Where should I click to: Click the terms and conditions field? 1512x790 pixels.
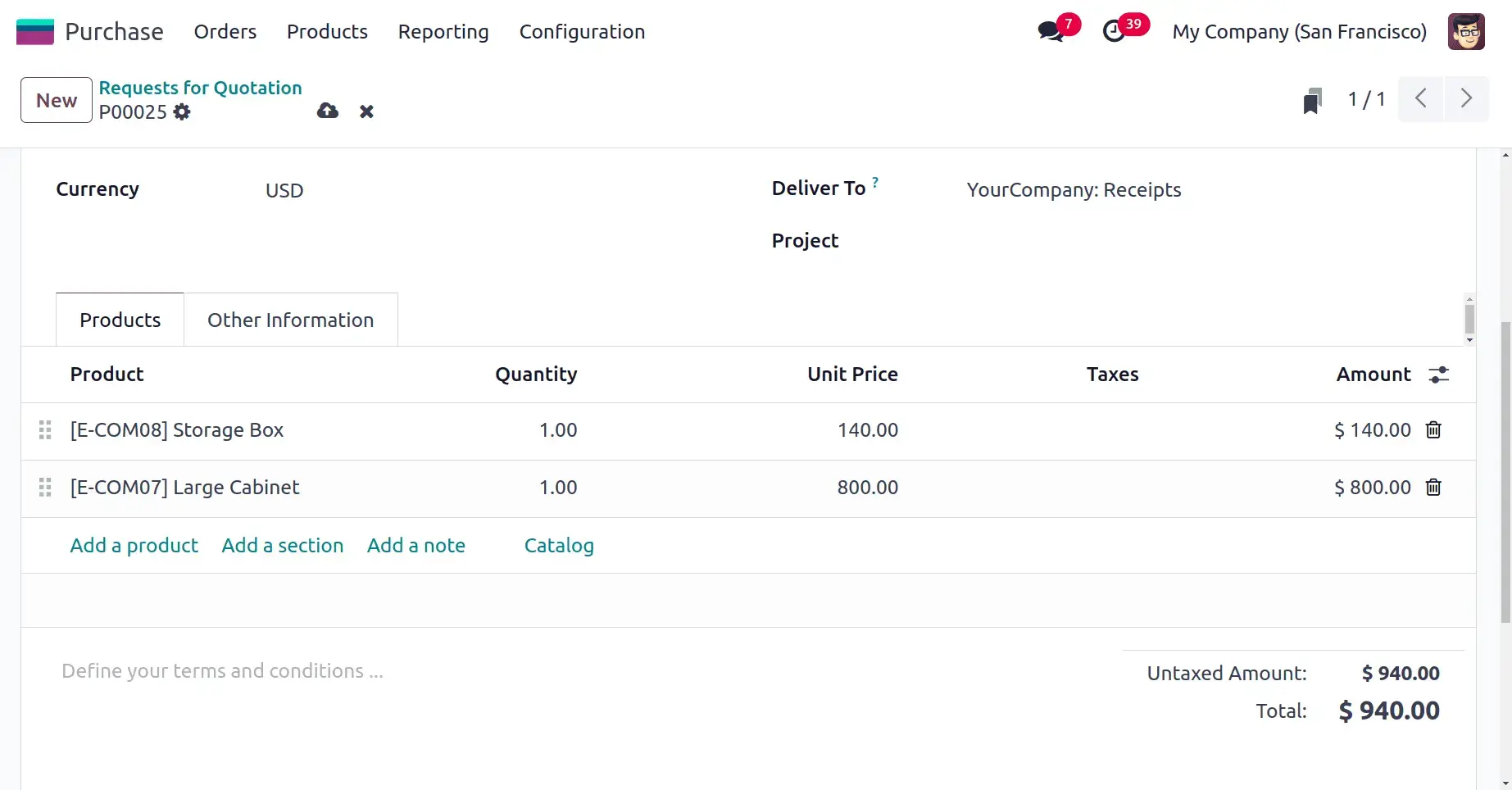tap(222, 671)
